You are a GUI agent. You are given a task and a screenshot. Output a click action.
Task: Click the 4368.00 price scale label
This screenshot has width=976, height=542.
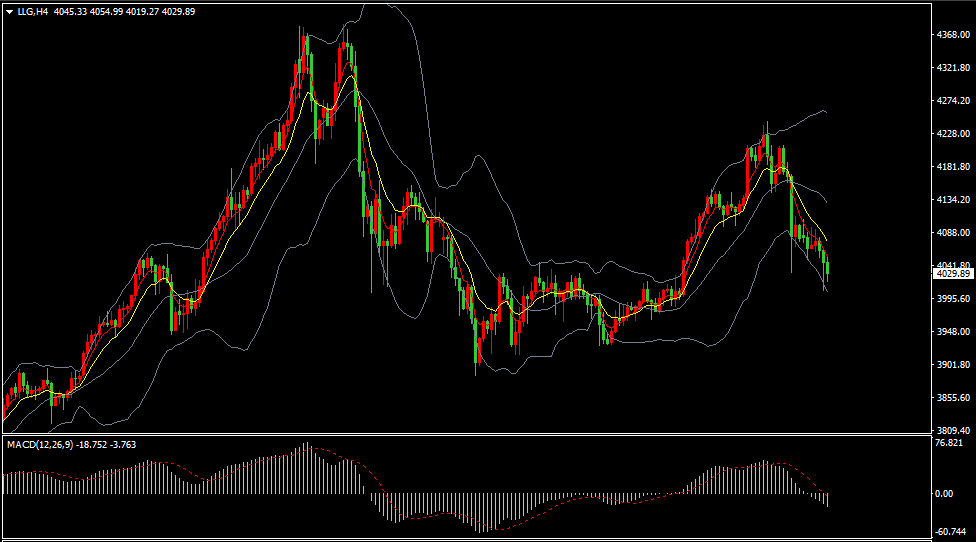point(953,35)
